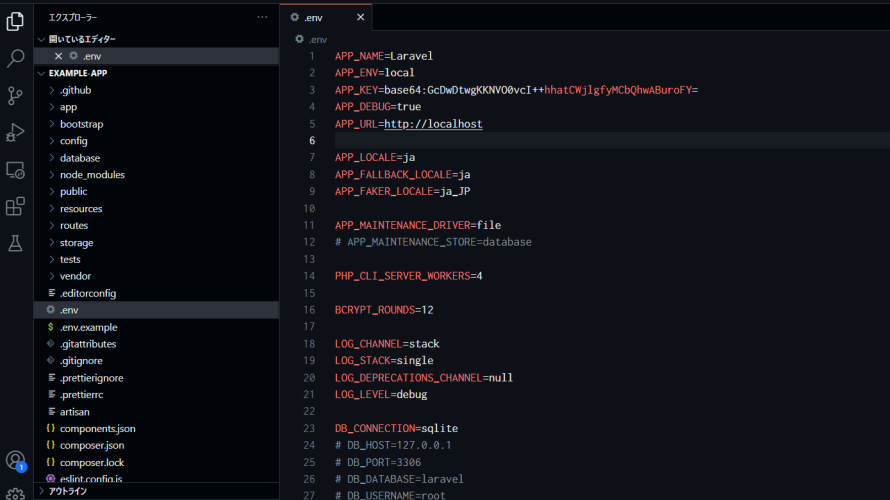Click the LOG_CHANNEL=stack line
Image resolution: width=890 pixels, height=500 pixels.
pyautogui.click(x=387, y=344)
